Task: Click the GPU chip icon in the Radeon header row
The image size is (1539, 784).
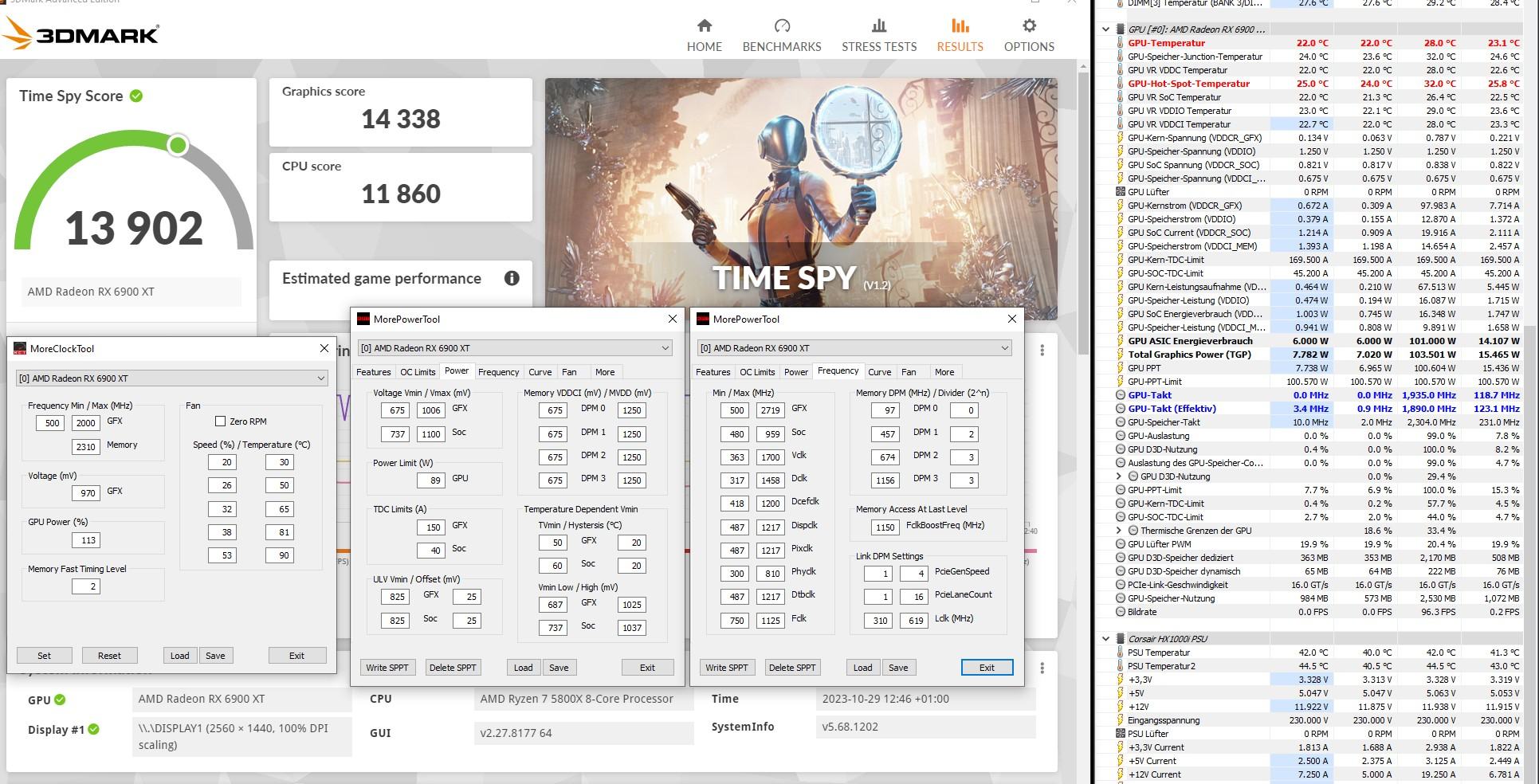Action: 1121,29
